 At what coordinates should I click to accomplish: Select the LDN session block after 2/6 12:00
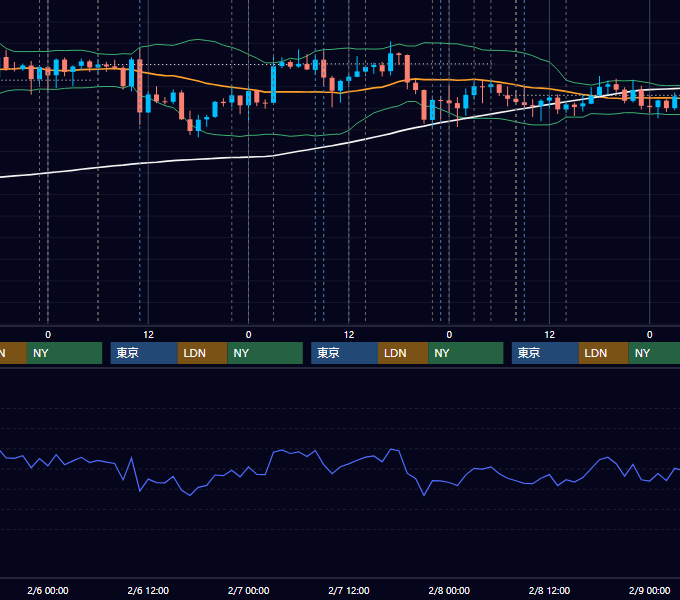point(203,353)
